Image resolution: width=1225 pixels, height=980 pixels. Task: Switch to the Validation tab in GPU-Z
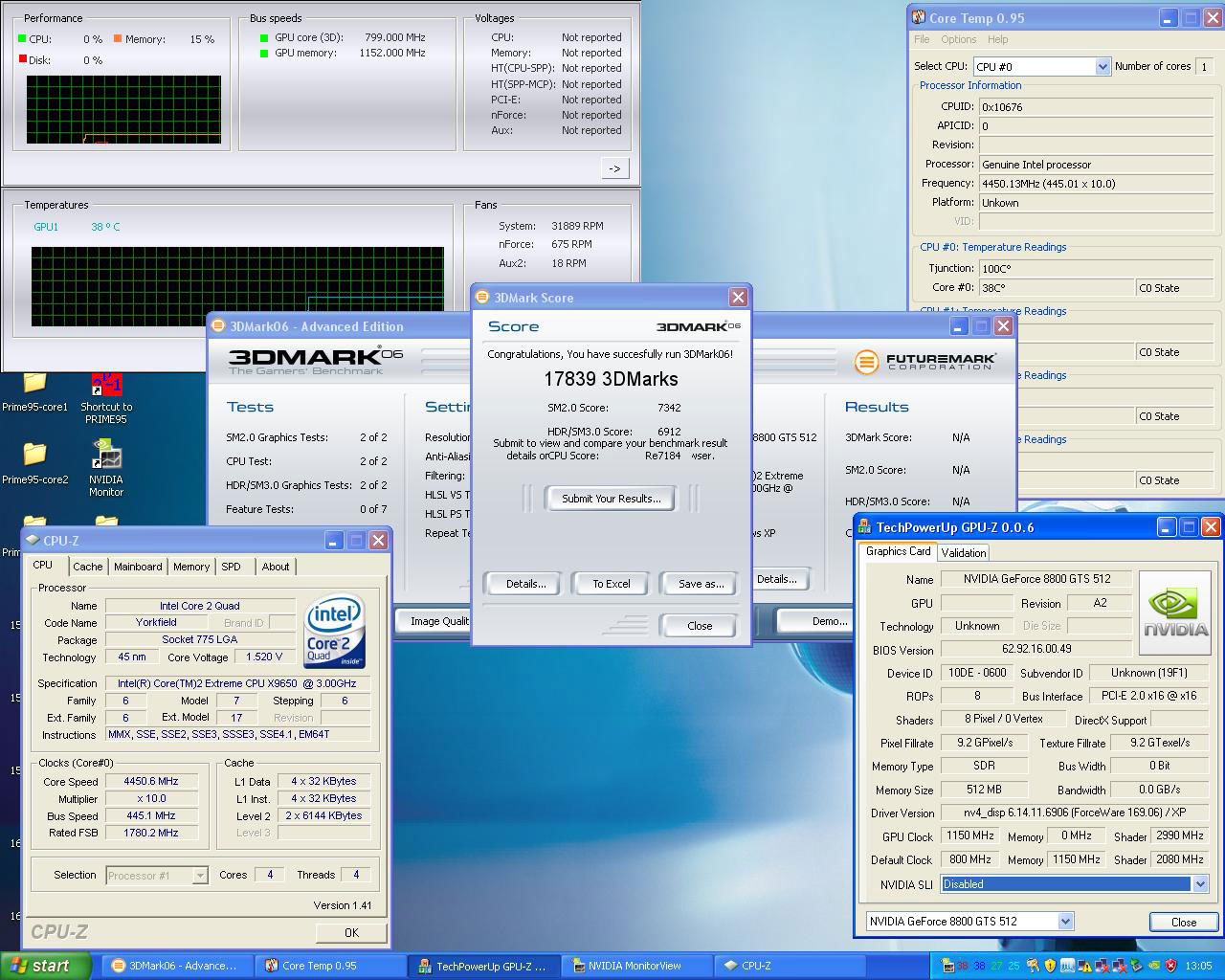tap(963, 552)
